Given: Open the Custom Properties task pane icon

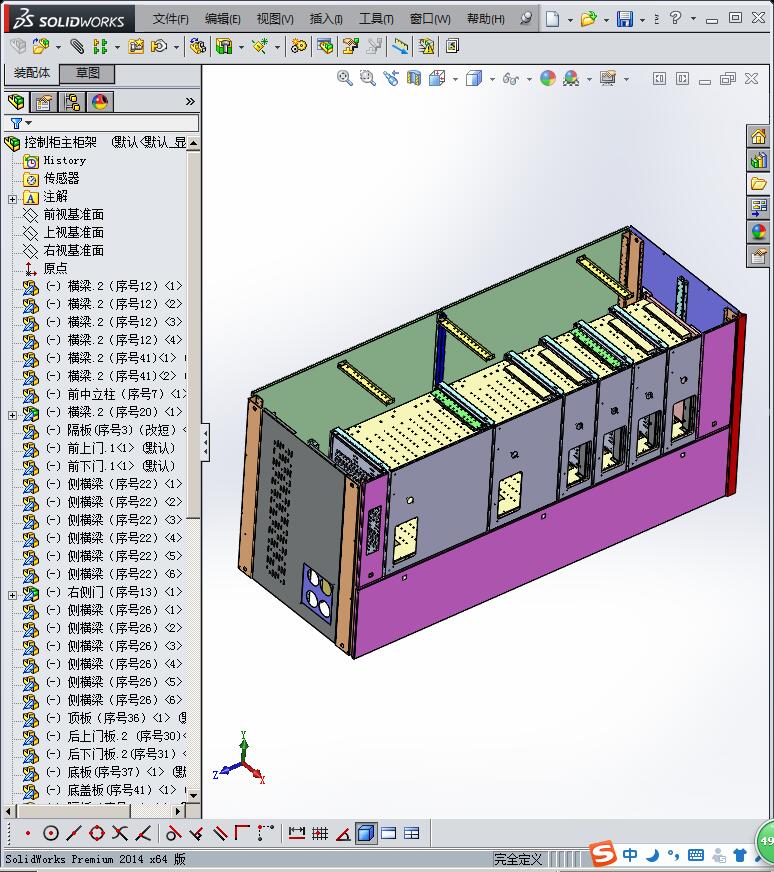Looking at the screenshot, I should click(758, 256).
